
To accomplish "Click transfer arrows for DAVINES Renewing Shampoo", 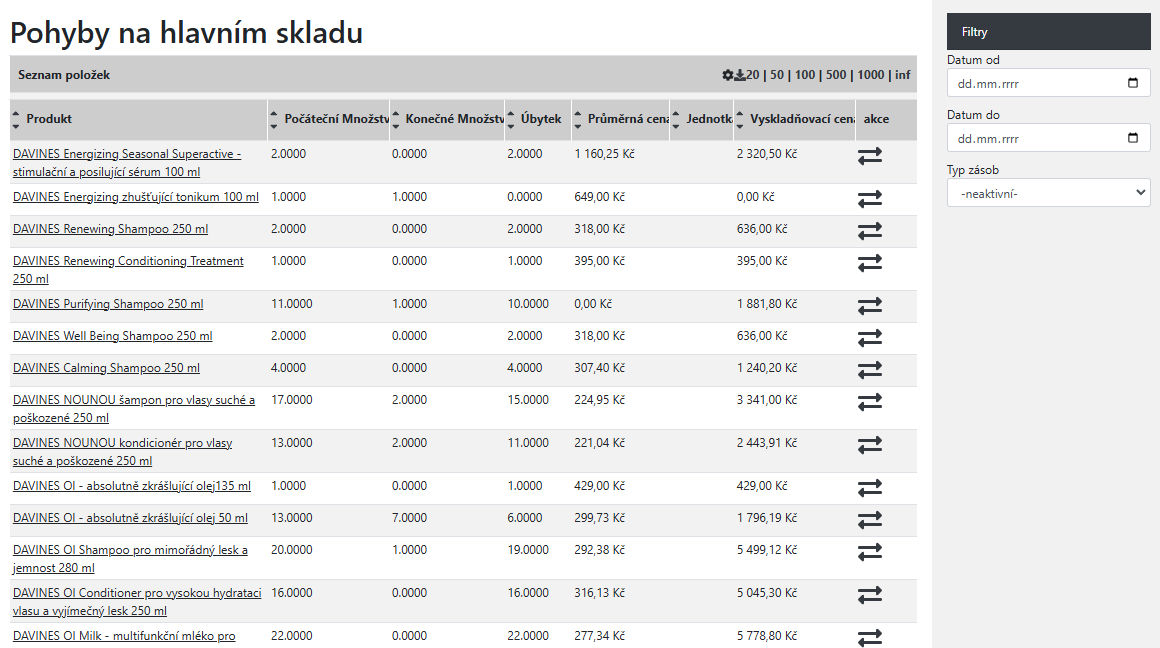I will [x=869, y=231].
